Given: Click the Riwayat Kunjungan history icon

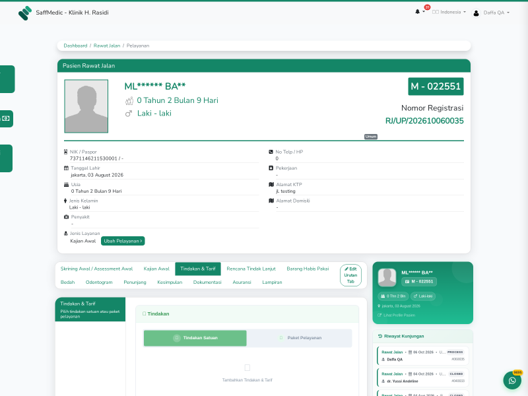Looking at the screenshot, I should 380,336.
